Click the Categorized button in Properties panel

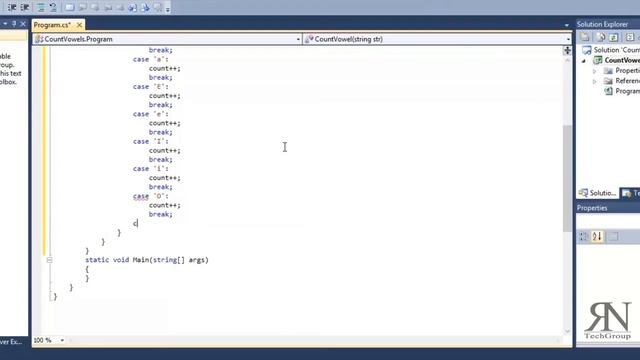(584, 236)
